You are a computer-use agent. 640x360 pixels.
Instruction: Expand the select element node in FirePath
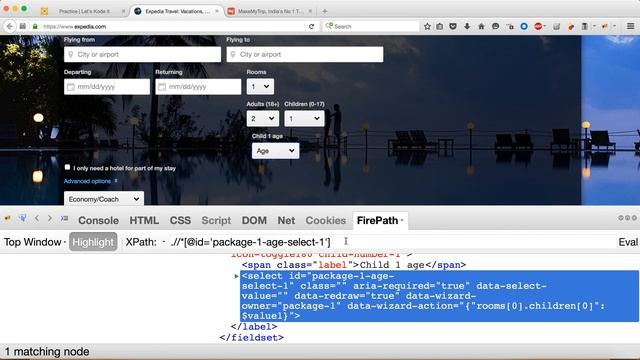236,276
